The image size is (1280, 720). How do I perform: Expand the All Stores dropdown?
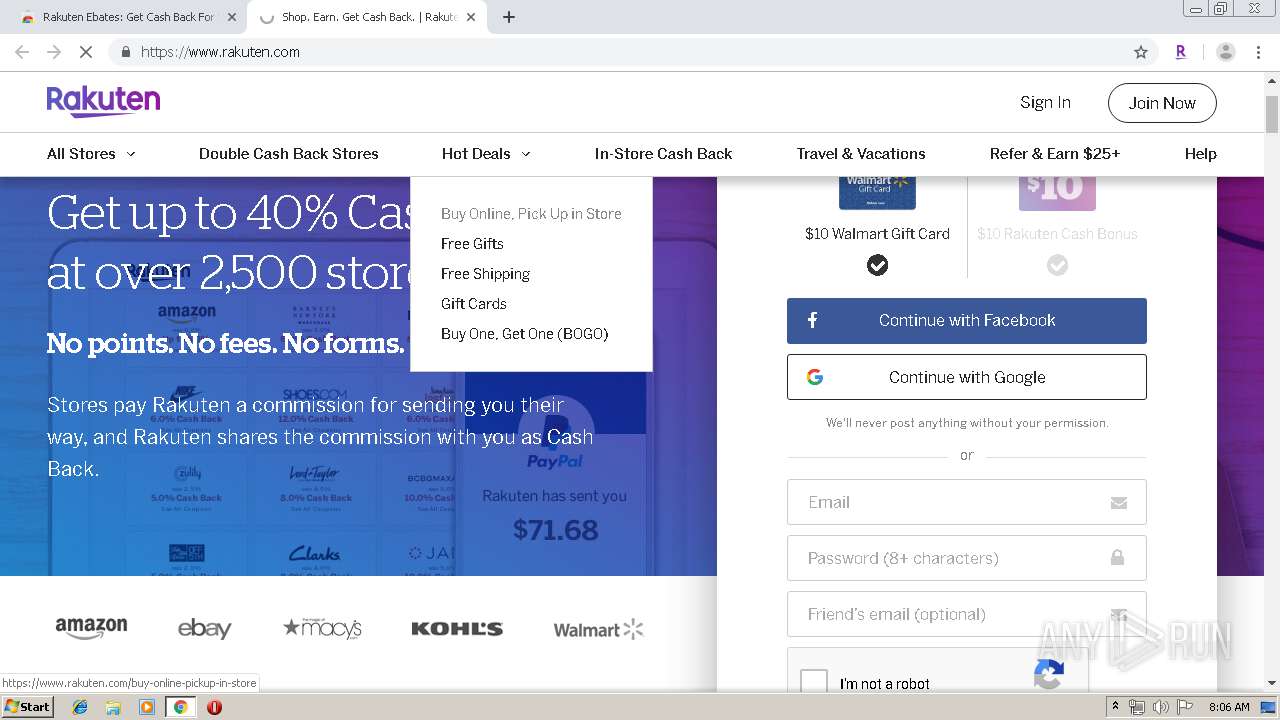[91, 154]
